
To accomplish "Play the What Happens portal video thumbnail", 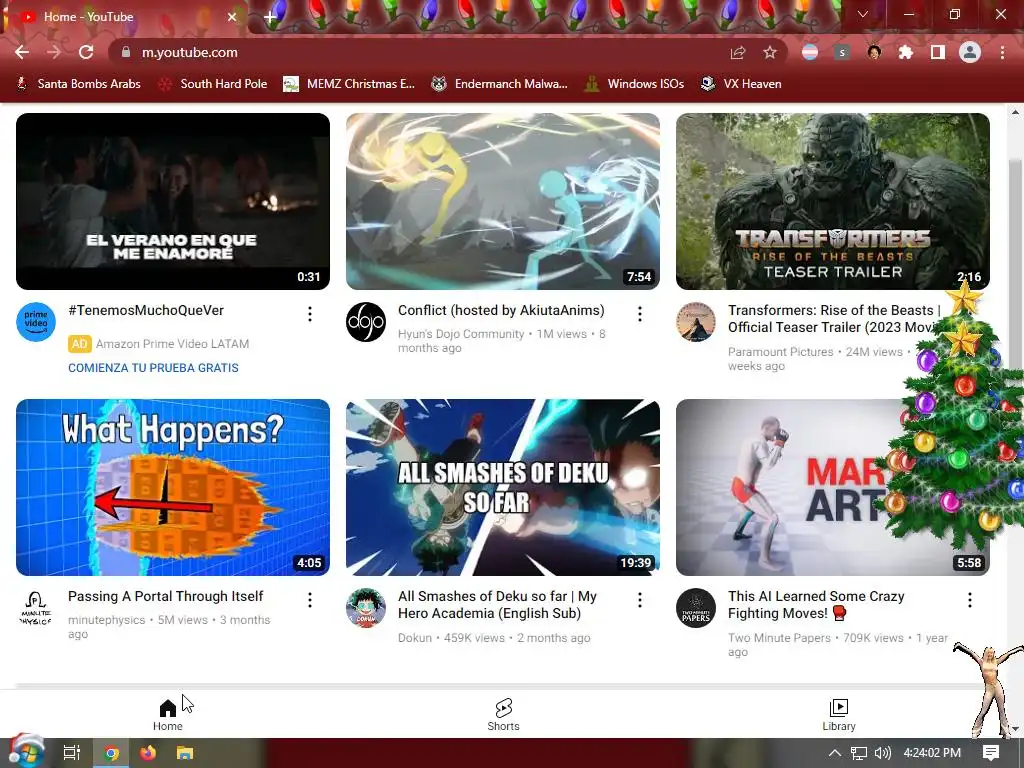I will tap(173, 487).
